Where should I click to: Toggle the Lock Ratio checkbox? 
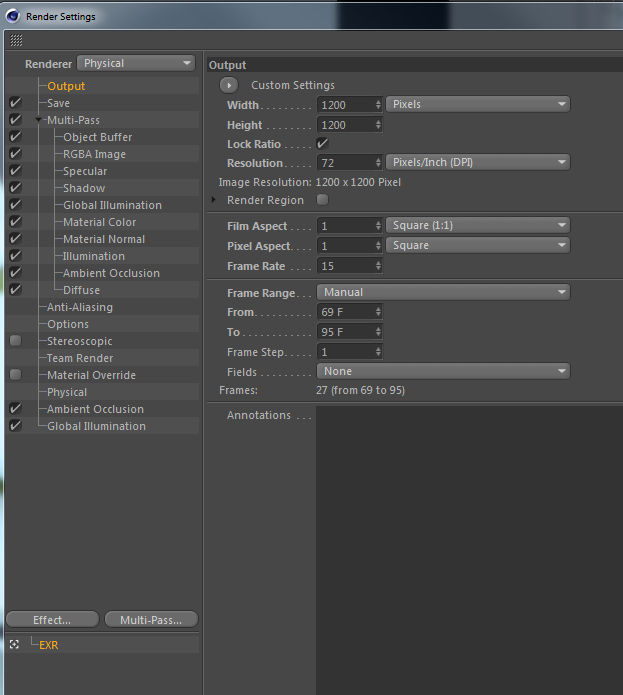(x=322, y=144)
